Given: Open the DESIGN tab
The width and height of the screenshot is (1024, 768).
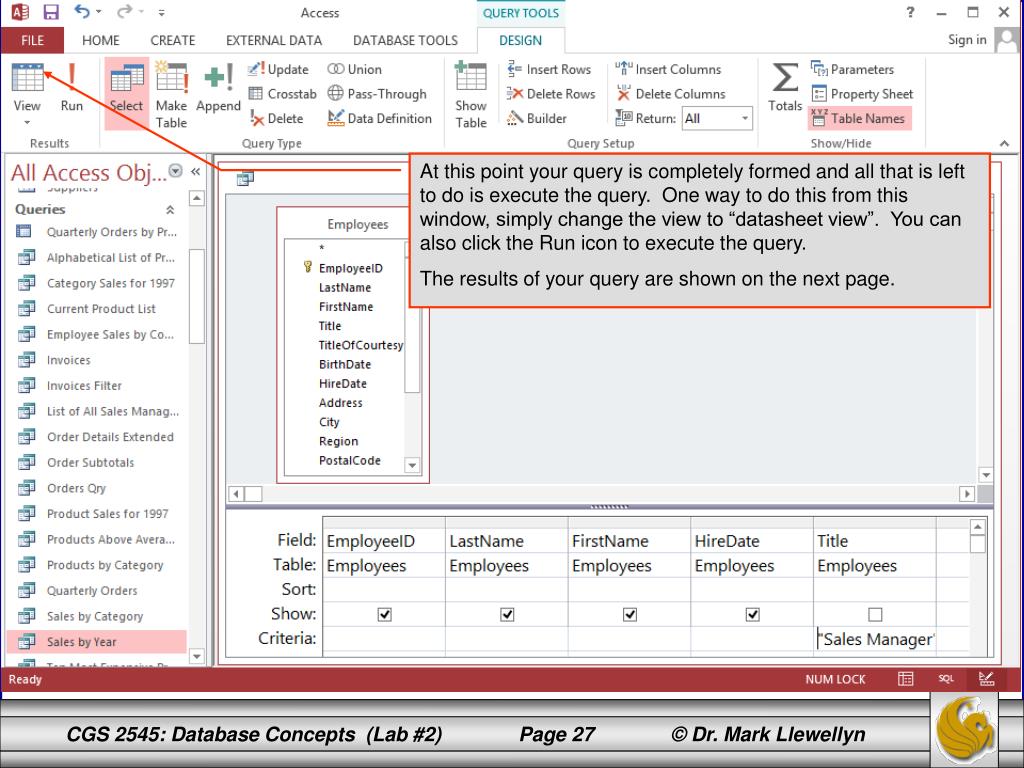Looking at the screenshot, I should pos(520,40).
